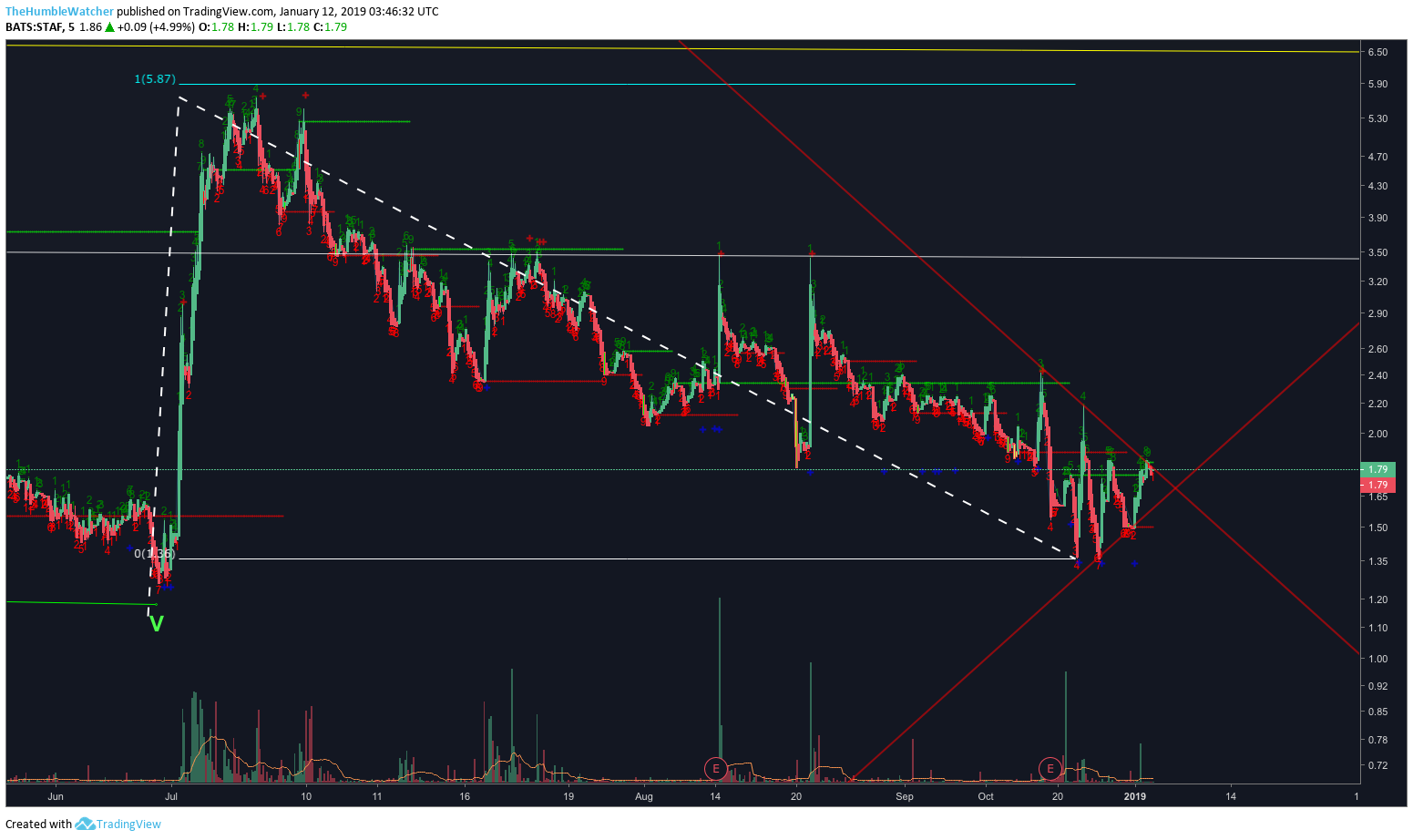This screenshot has width=1413, height=840.
Task: Click the 3.90 price axis label
Action: (x=1377, y=219)
